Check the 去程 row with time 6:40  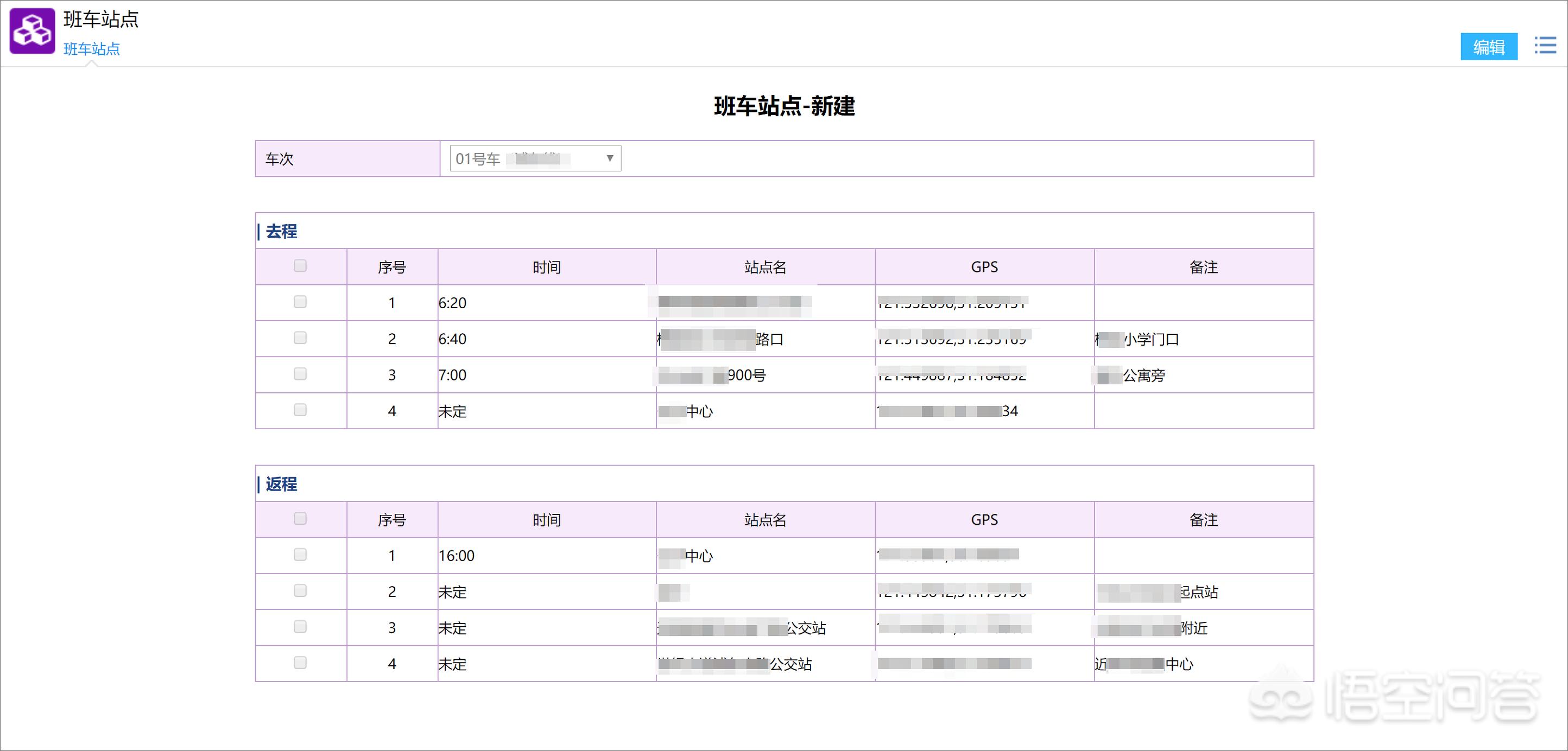[300, 338]
